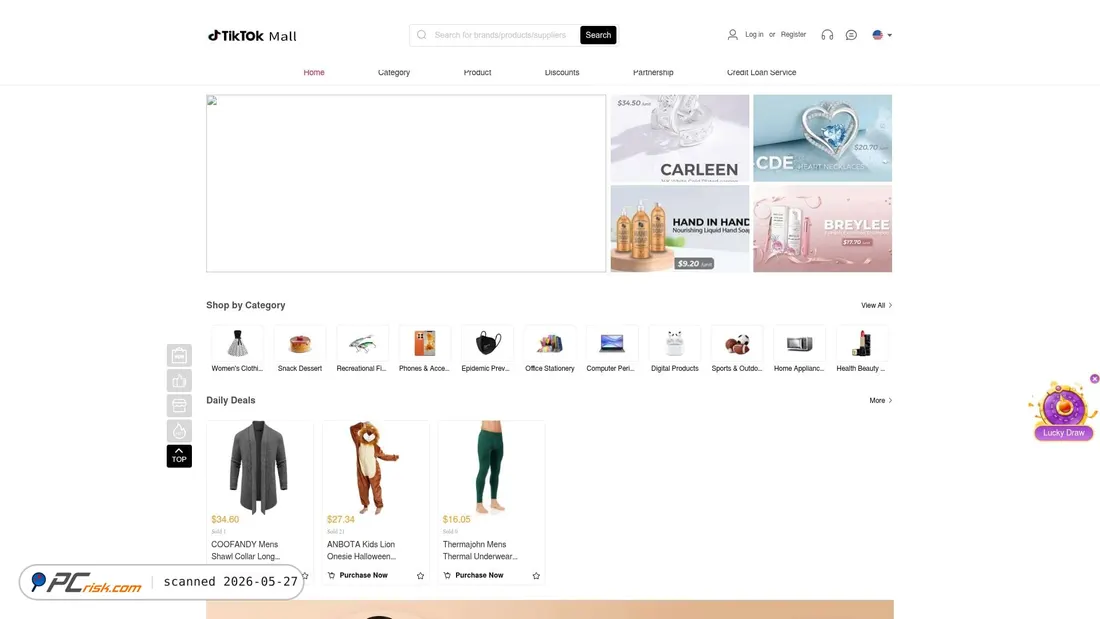Click the store sidebar icon

coord(179,406)
